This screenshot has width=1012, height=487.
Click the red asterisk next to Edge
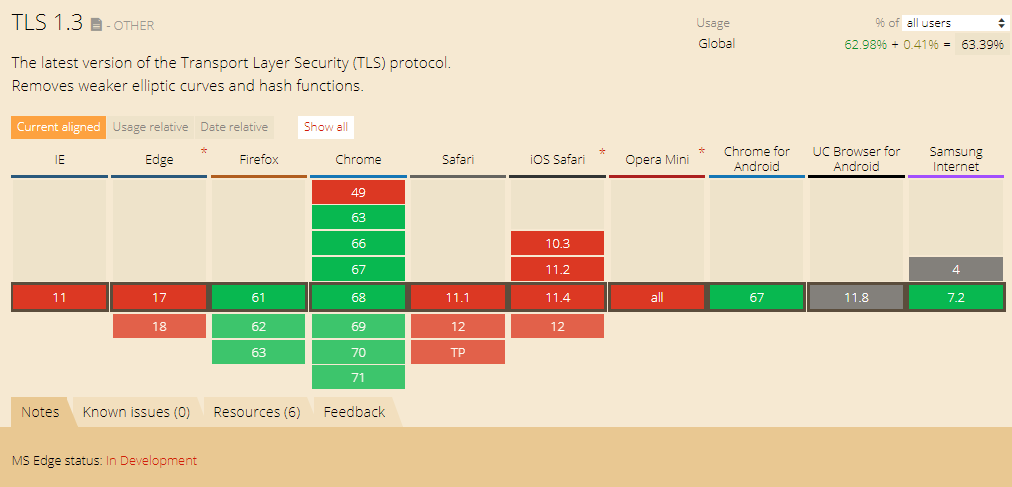click(204, 151)
